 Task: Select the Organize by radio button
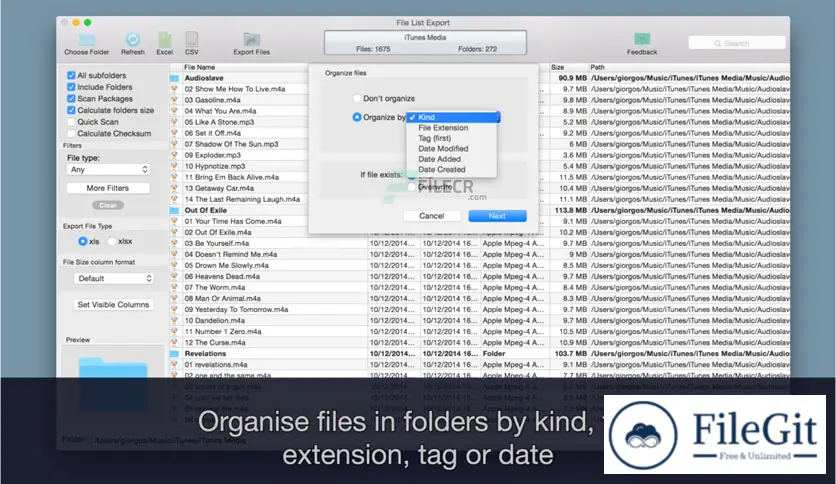point(357,117)
